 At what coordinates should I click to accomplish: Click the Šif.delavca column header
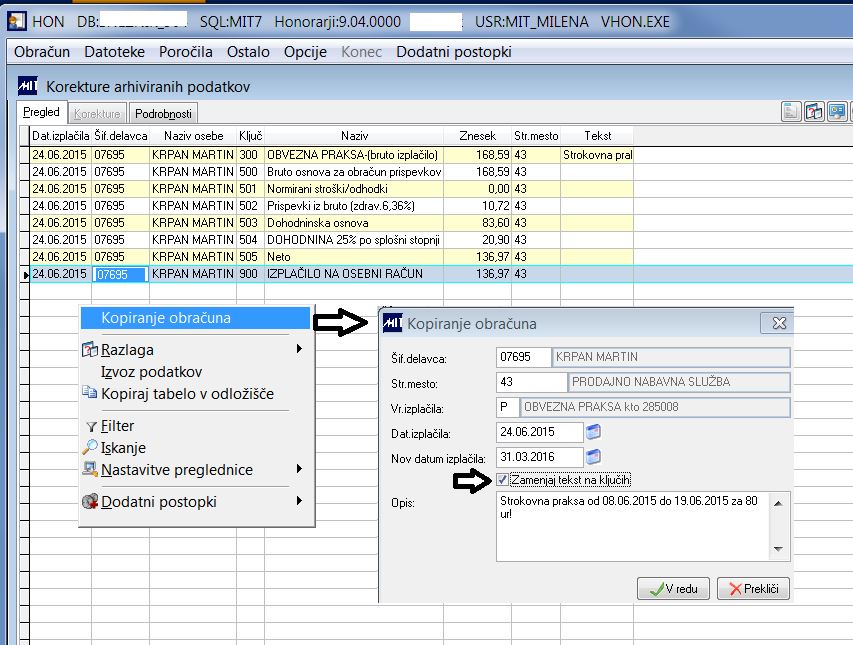(120, 135)
